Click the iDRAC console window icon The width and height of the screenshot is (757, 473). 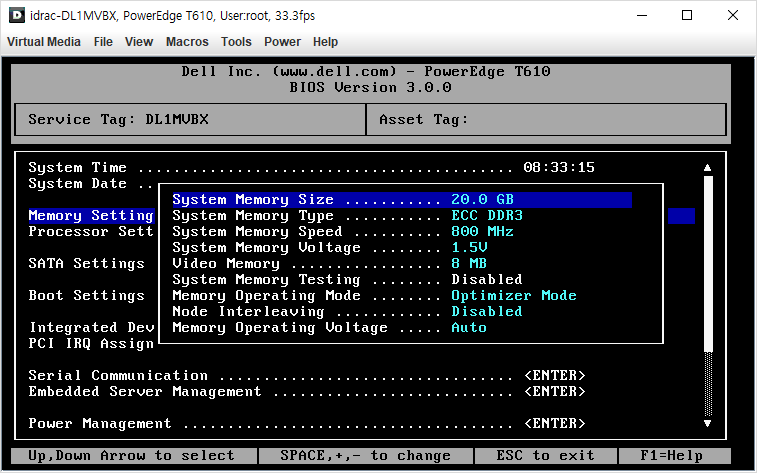tap(17, 15)
